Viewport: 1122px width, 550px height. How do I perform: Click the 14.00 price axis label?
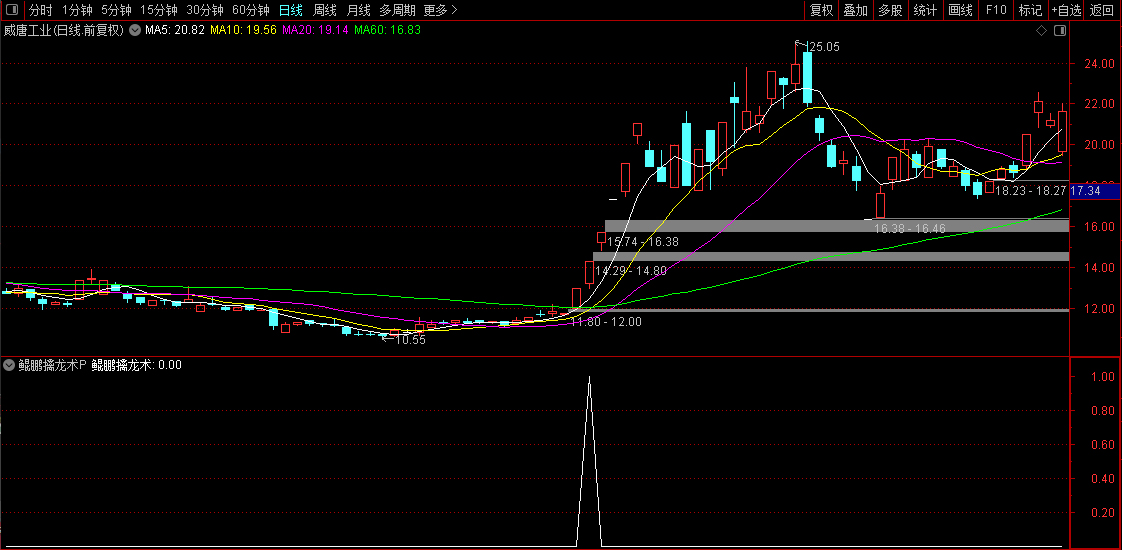point(1098,267)
